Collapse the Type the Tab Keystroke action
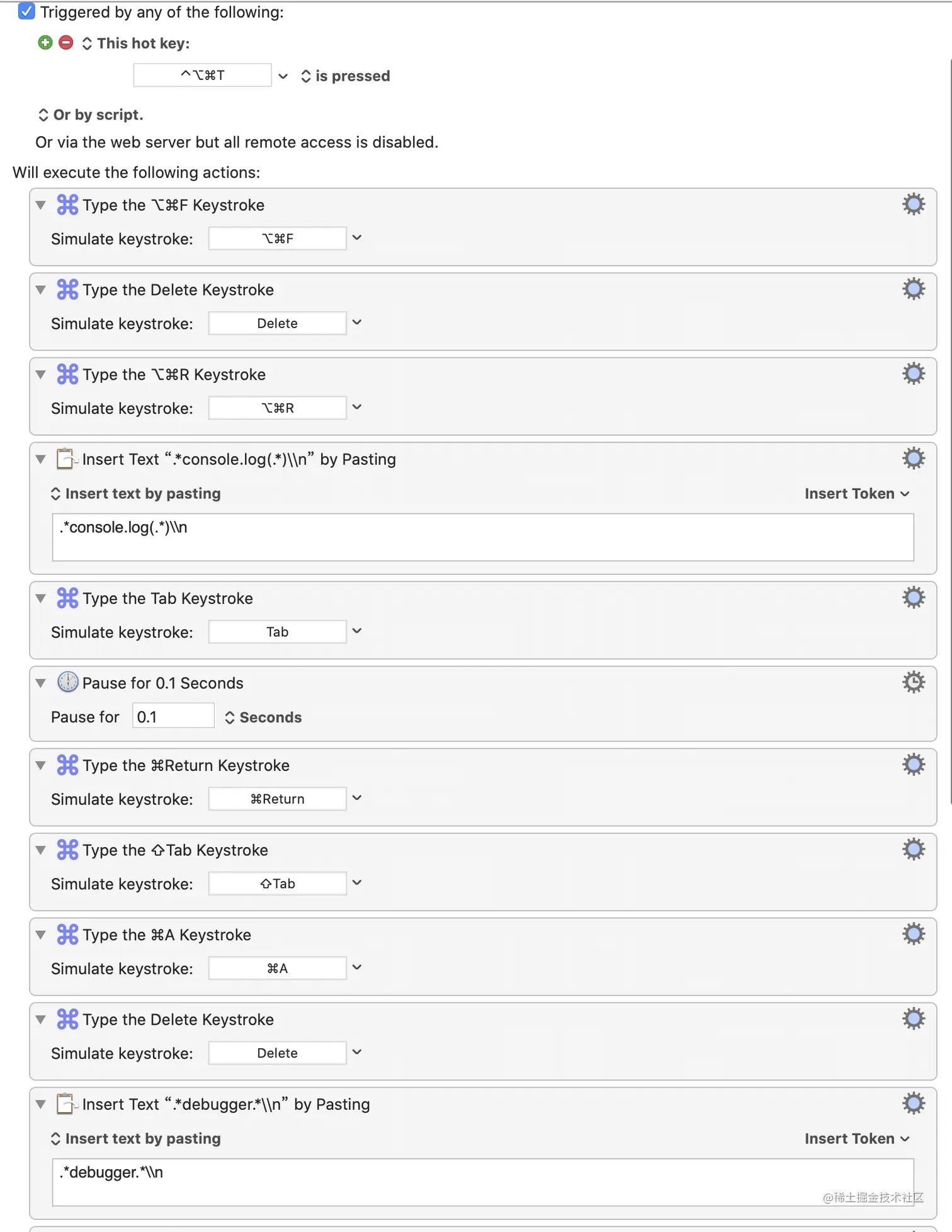Screen dimensions: 952x1232 (41, 598)
